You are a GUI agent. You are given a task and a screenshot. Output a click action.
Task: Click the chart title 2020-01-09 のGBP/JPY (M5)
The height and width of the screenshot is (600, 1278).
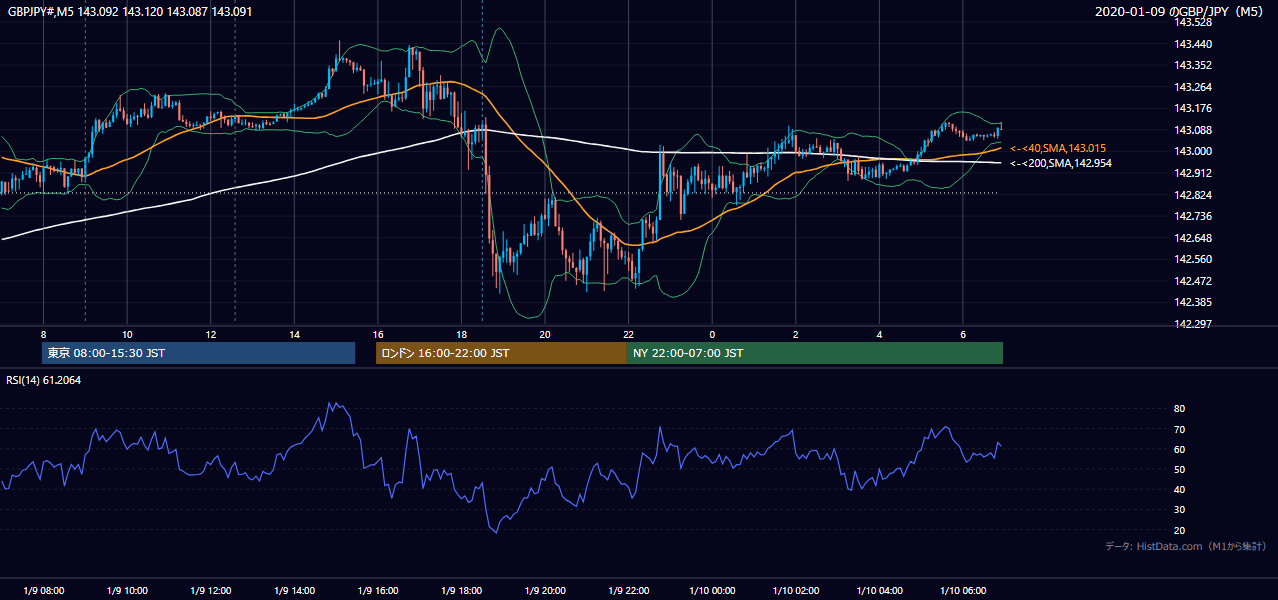1181,11
